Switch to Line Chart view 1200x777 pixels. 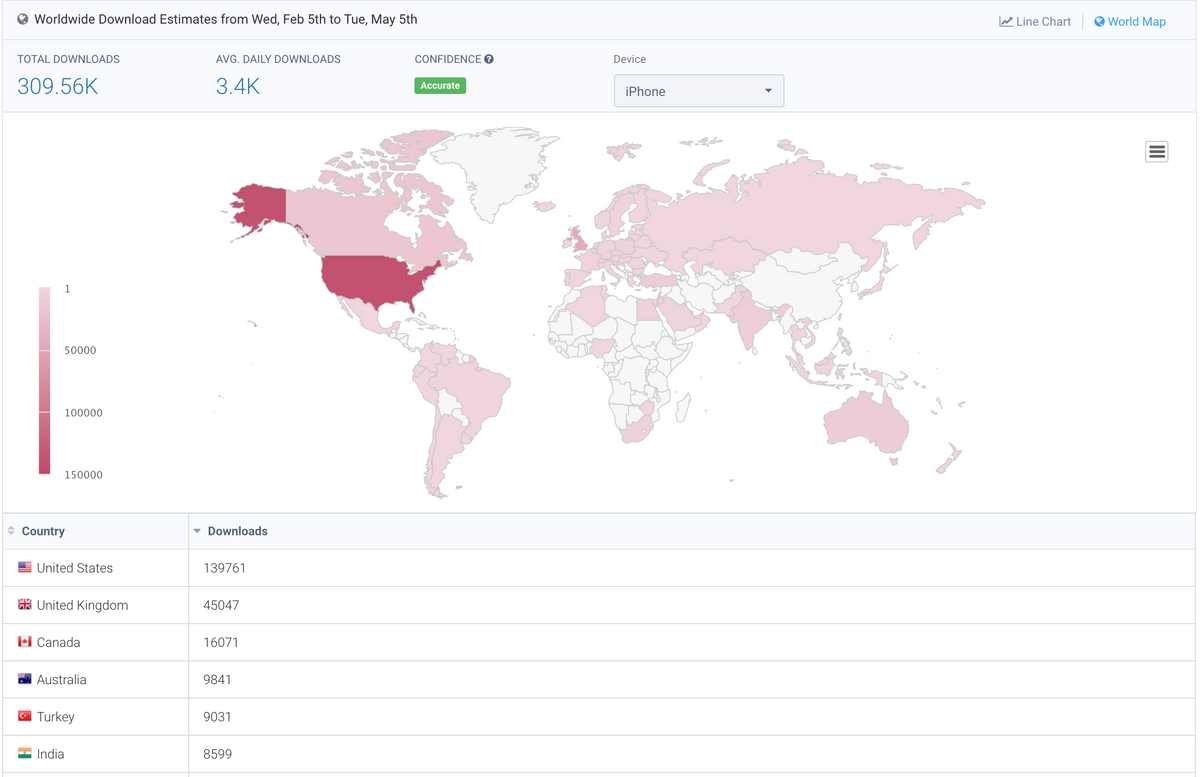coord(1035,21)
